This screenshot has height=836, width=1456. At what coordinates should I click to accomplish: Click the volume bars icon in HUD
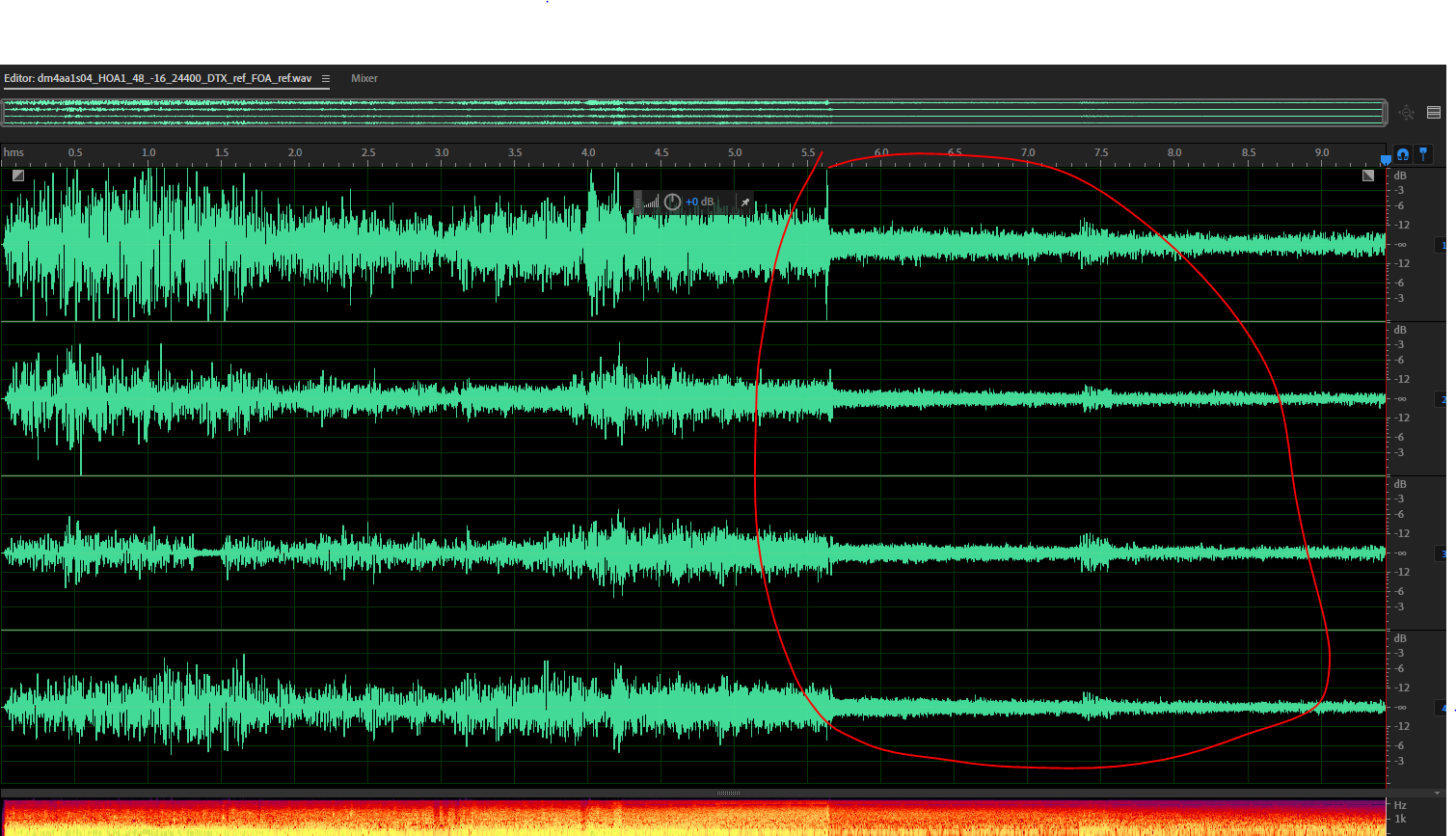tap(652, 202)
